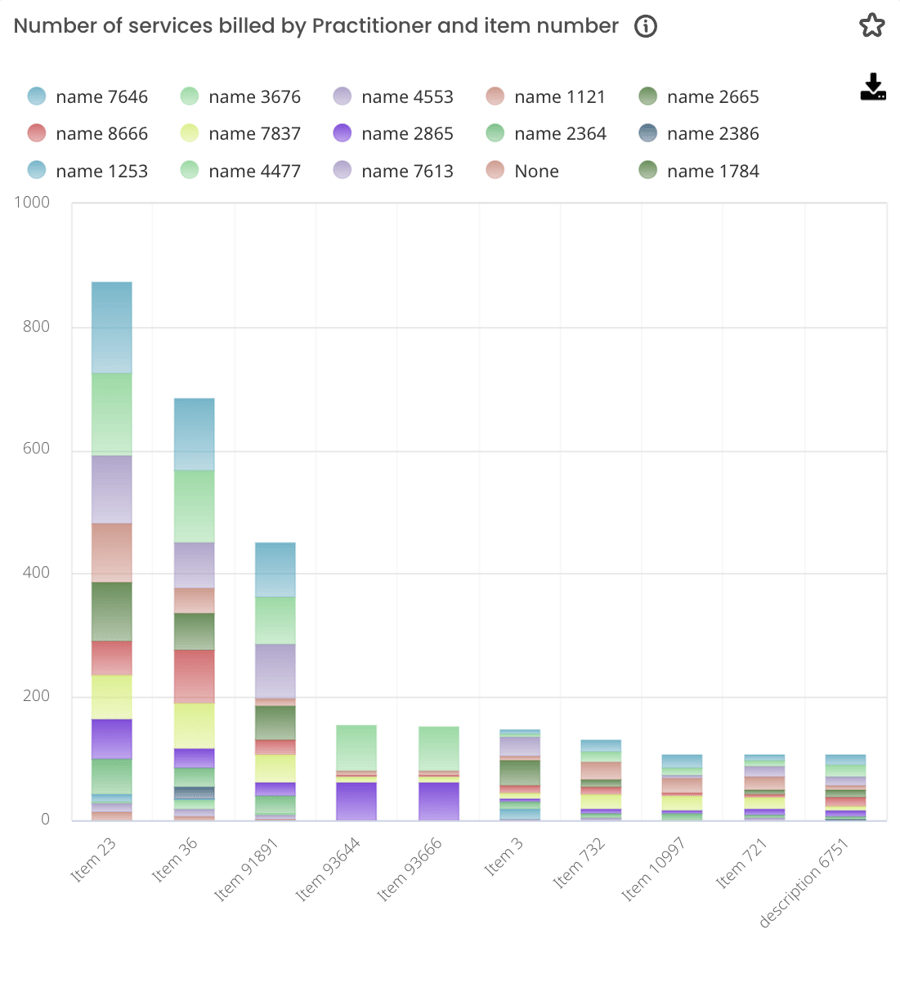This screenshot has height=1005, width=900.
Task: Click the name 2386 legend circle
Action: click(x=648, y=133)
